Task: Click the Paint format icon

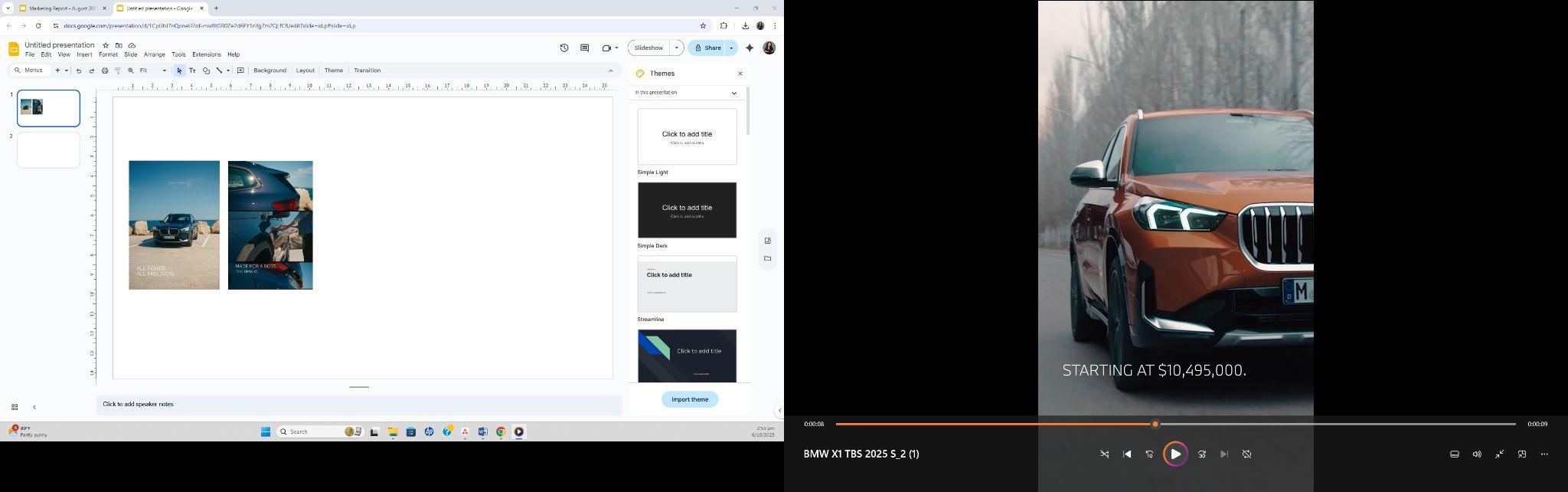Action: pyautogui.click(x=118, y=71)
